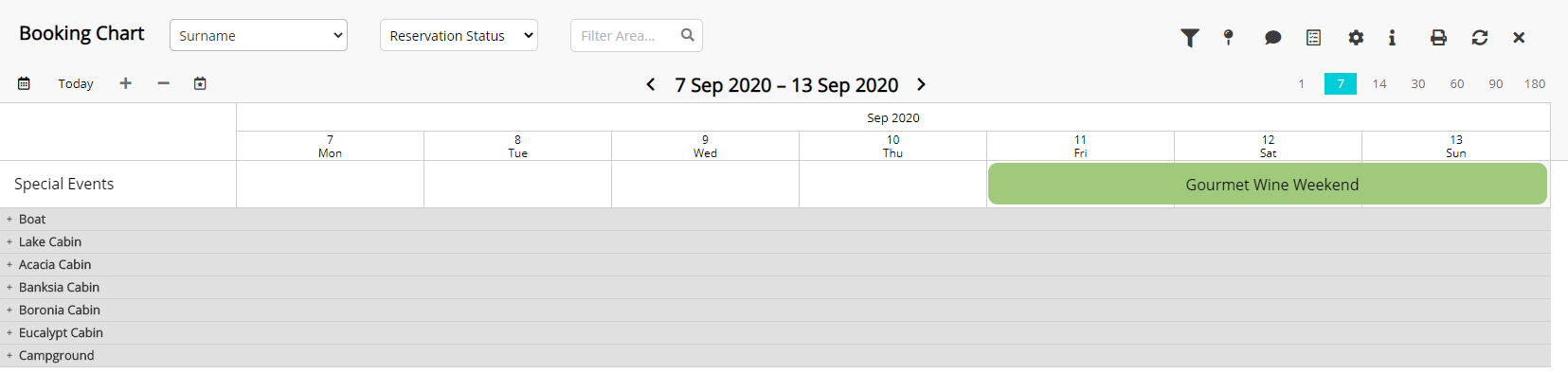Open the gear settings icon

point(1356,37)
